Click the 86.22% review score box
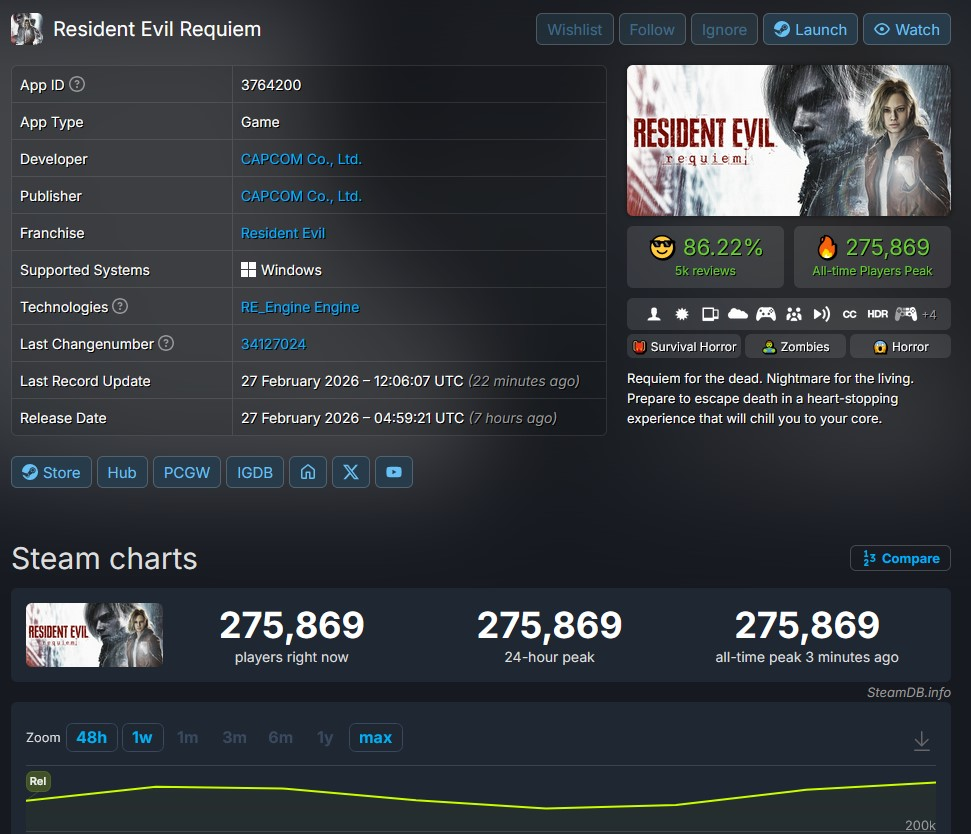The height and width of the screenshot is (834, 971). (705, 256)
